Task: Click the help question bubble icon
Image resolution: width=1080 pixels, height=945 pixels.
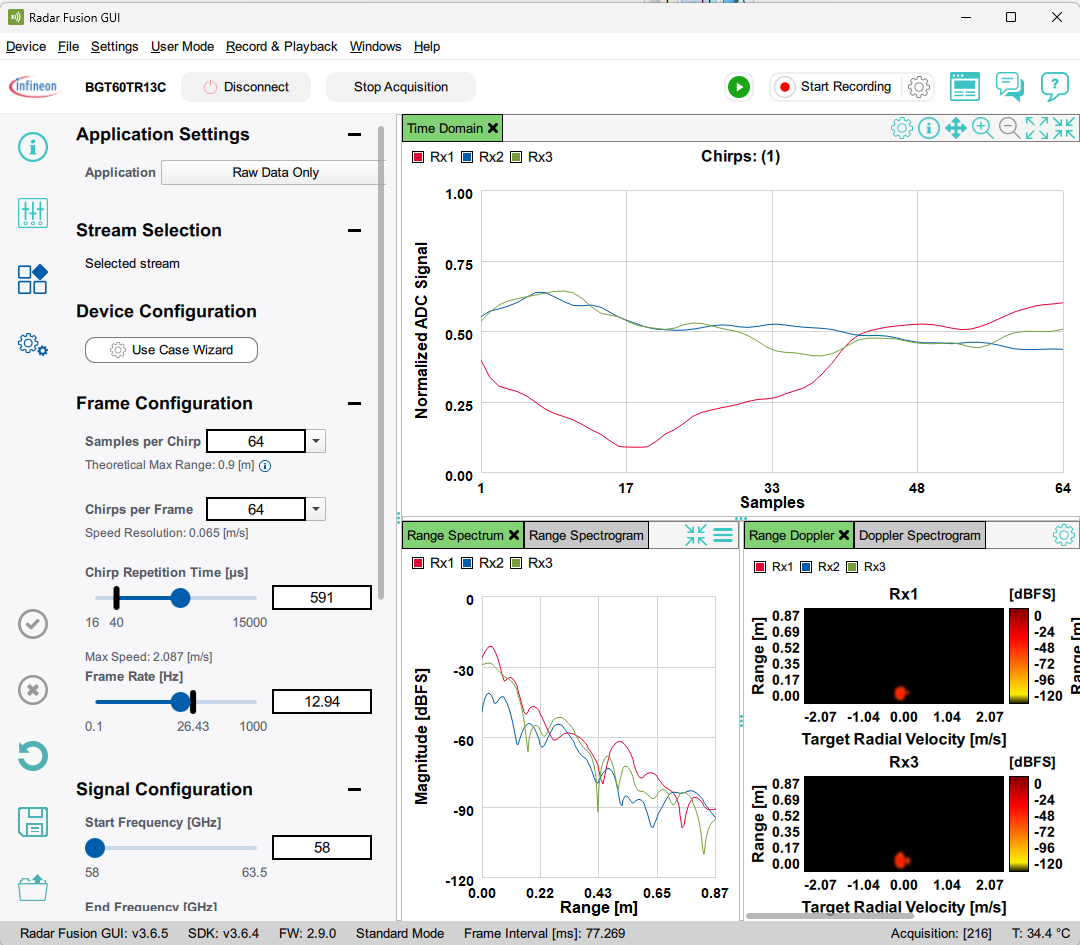Action: [1055, 87]
